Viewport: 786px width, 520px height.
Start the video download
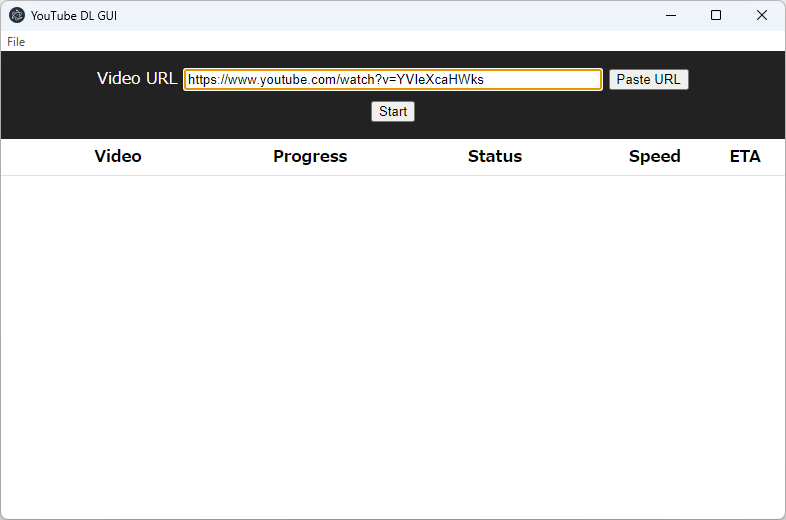393,112
